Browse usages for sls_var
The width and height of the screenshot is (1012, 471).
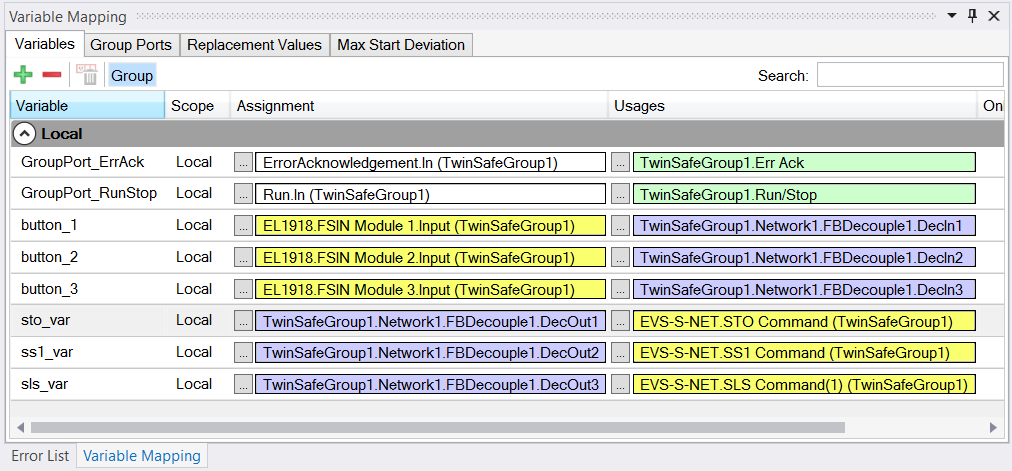pos(620,385)
